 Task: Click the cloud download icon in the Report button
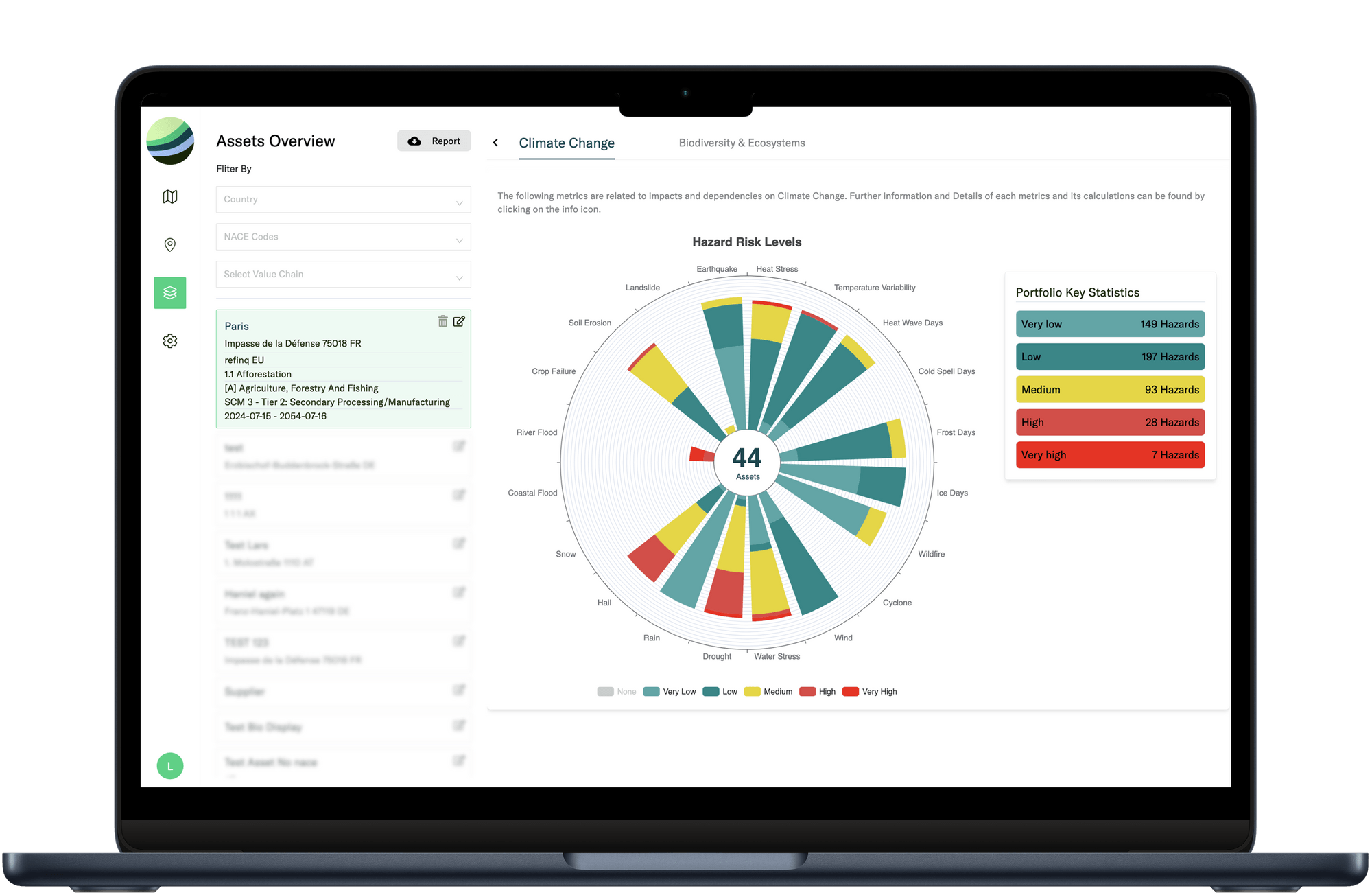tap(414, 141)
